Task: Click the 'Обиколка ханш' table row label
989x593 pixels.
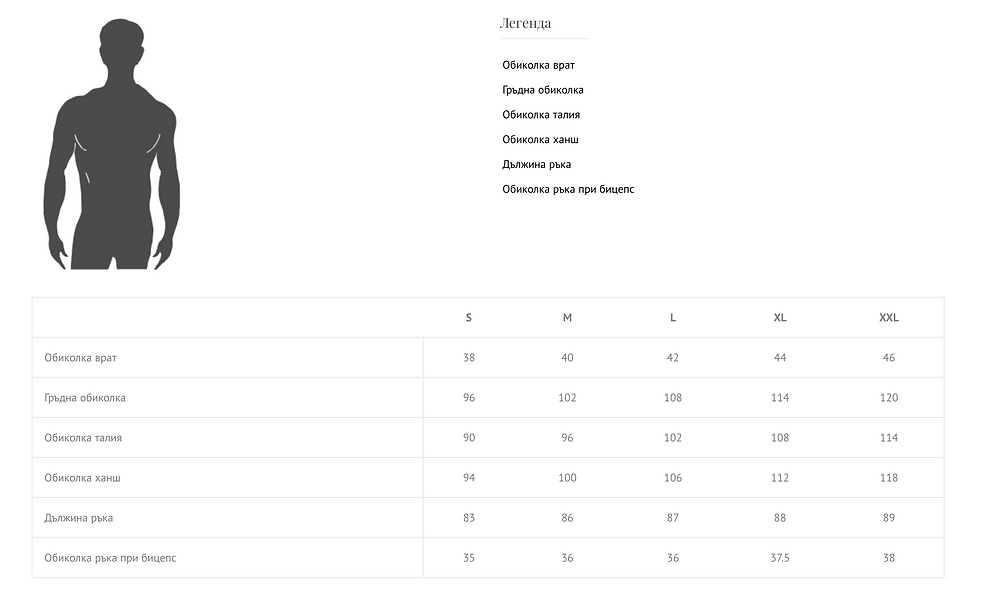Action: click(82, 478)
